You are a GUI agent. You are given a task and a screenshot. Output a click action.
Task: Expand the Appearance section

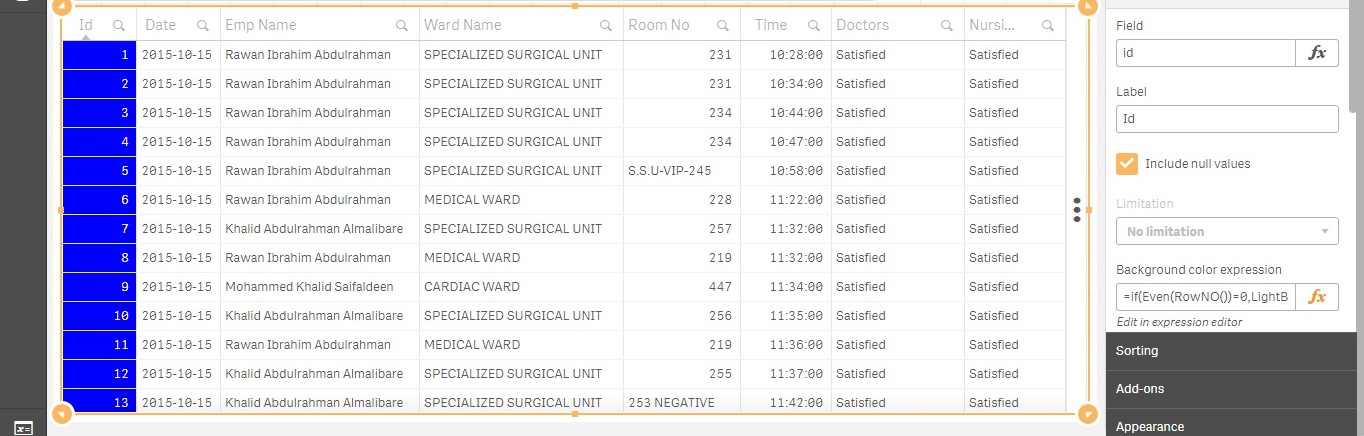[1230, 426]
